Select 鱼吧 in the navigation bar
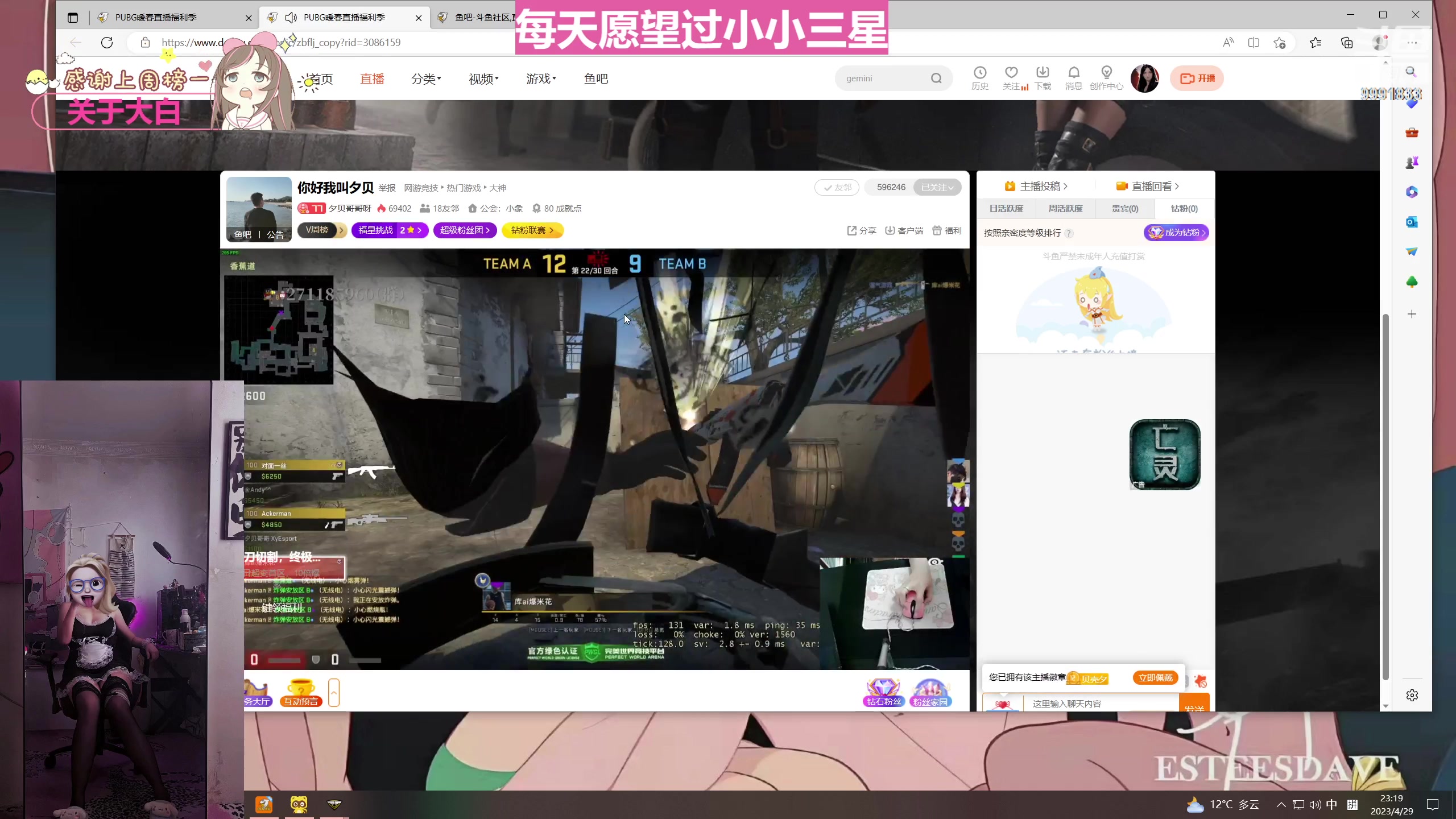This screenshot has width=1456, height=819. [595, 79]
